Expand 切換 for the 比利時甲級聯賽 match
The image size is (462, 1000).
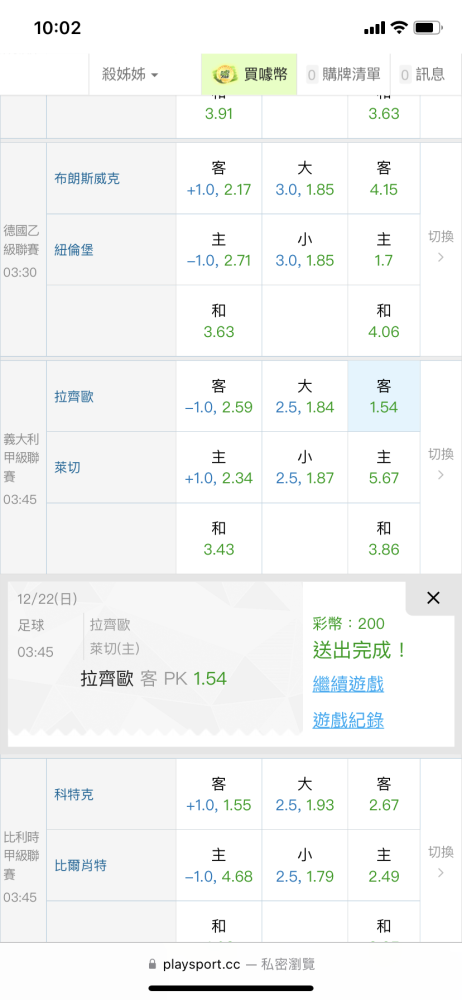tap(441, 861)
